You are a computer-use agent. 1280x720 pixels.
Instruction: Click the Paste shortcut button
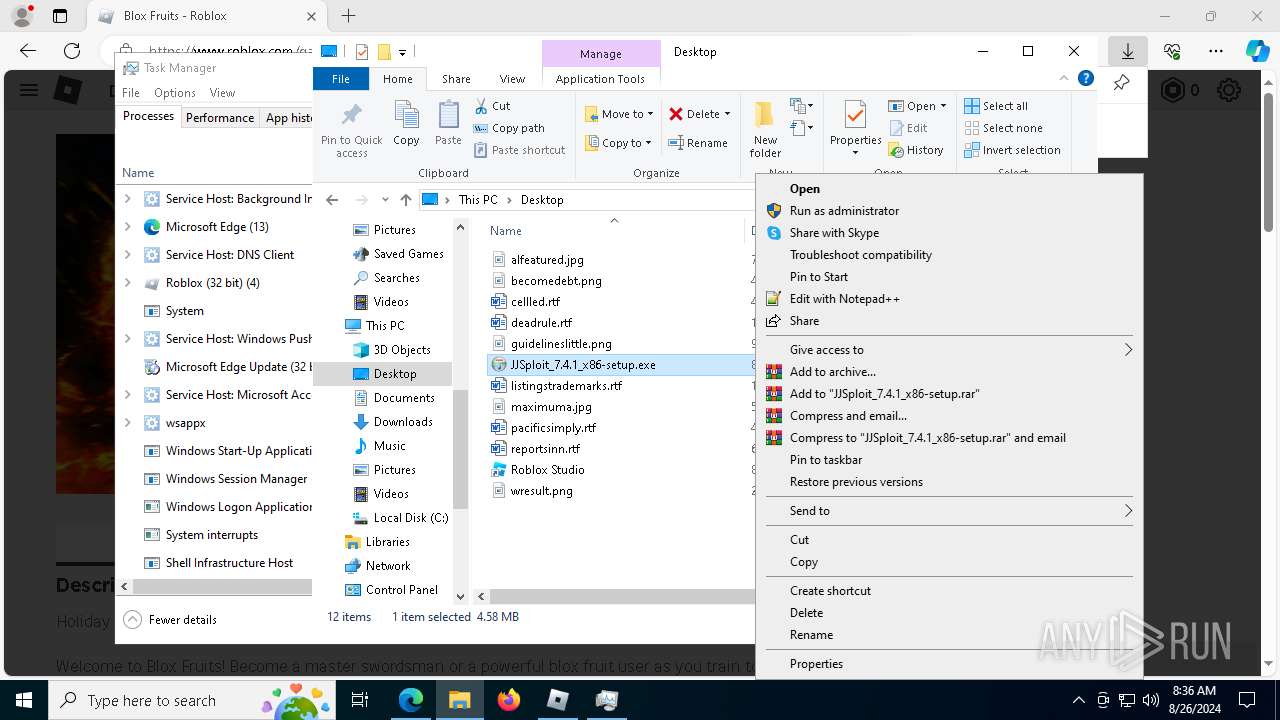520,150
